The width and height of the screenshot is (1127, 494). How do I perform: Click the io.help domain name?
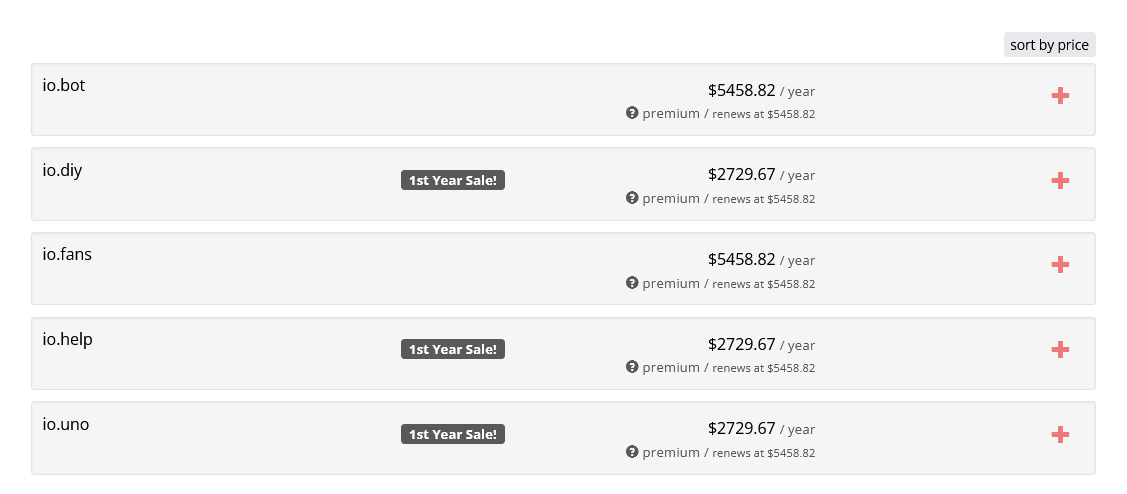67,339
